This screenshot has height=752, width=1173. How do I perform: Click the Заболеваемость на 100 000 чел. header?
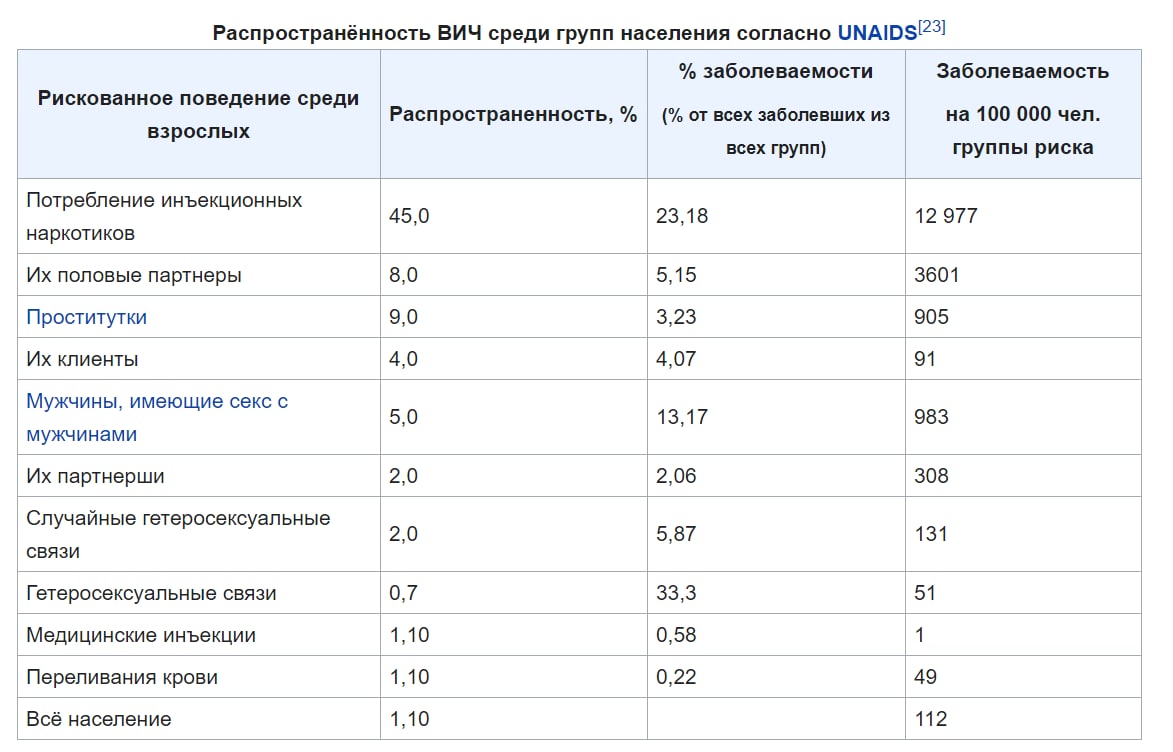click(x=1023, y=114)
